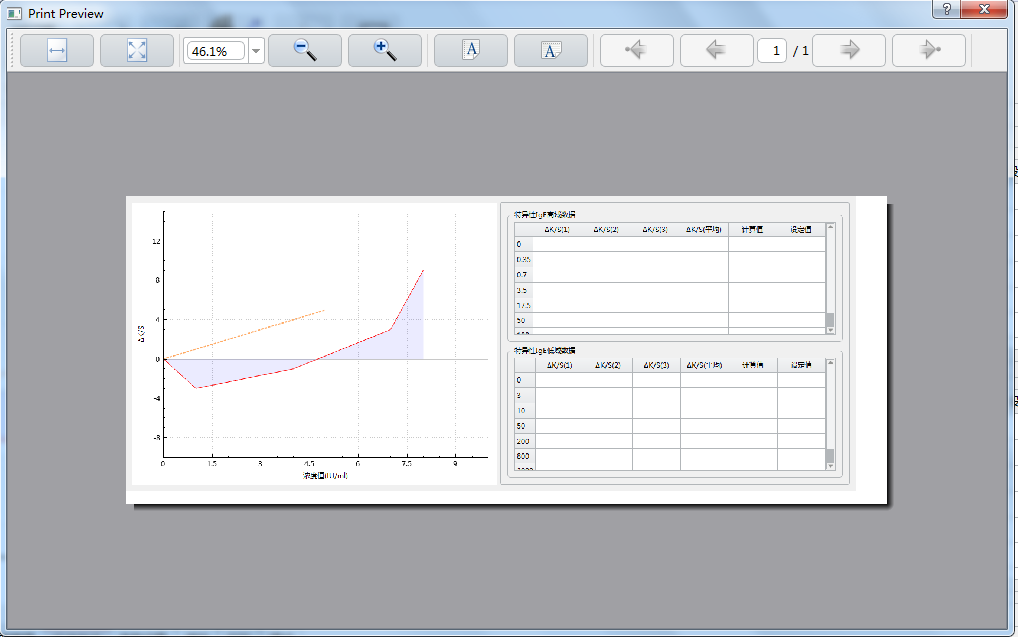Click the Fit Width toolbar icon

57,51
